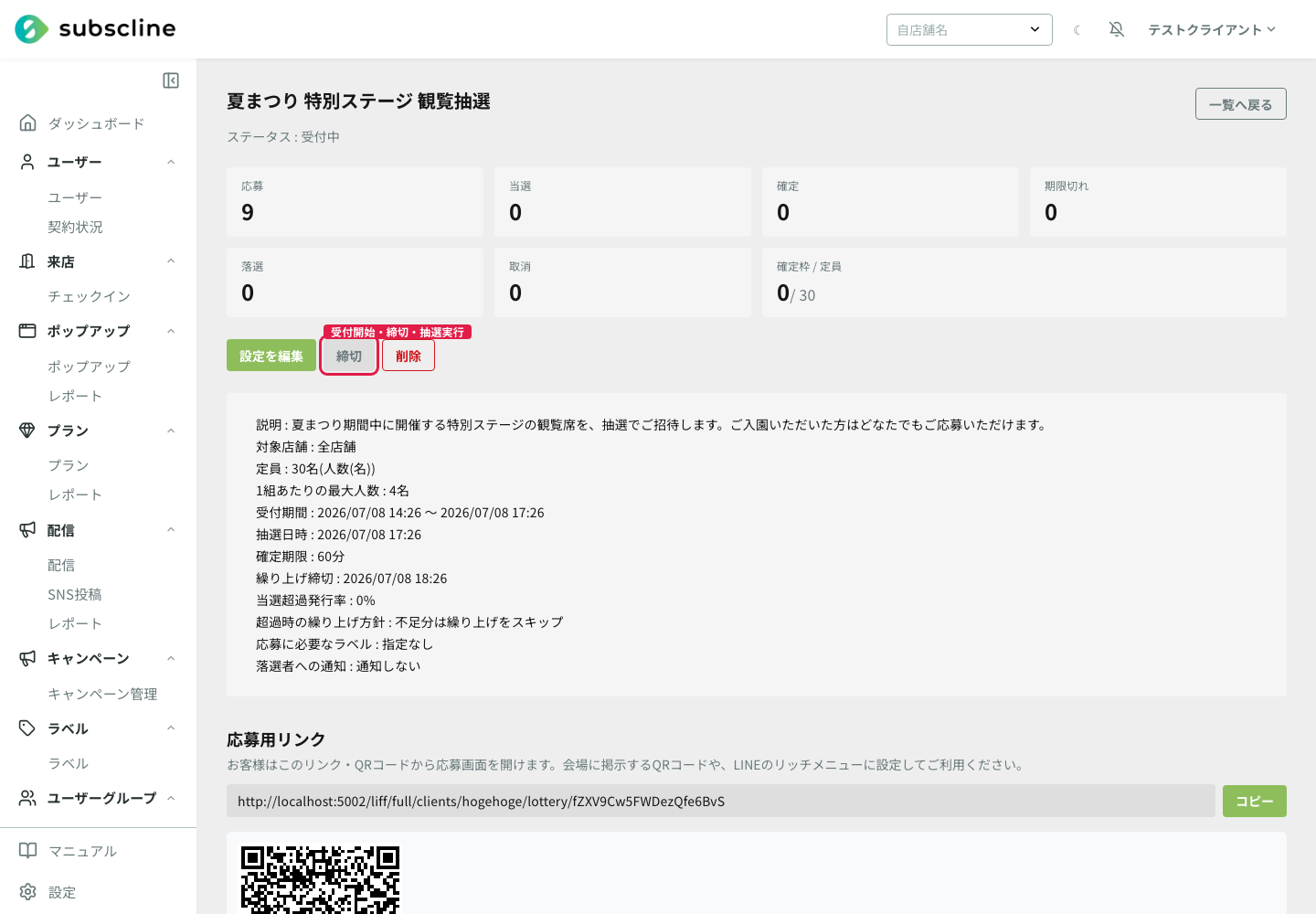The image size is (1316, 914).
Task: Collapse the 配信 section chevron
Action: coord(171,530)
